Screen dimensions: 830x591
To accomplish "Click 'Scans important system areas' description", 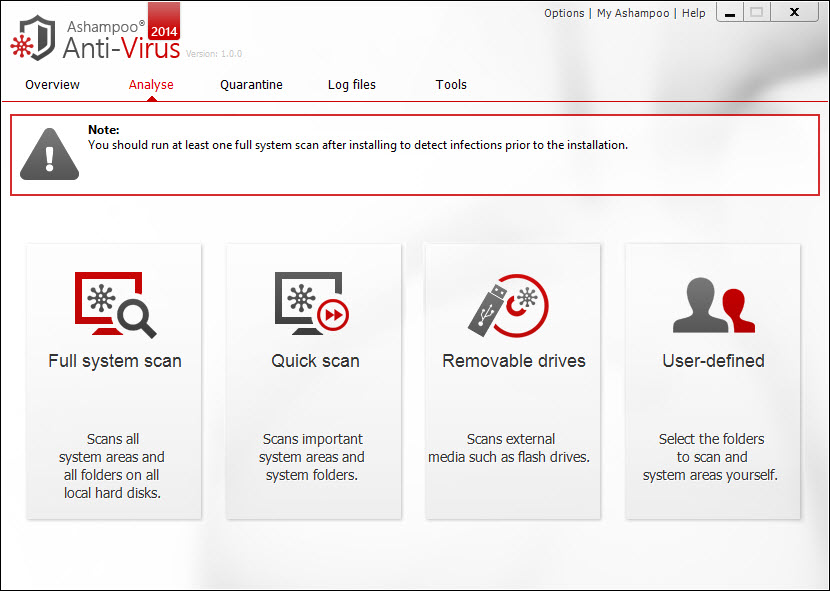I will pyautogui.click(x=312, y=457).
